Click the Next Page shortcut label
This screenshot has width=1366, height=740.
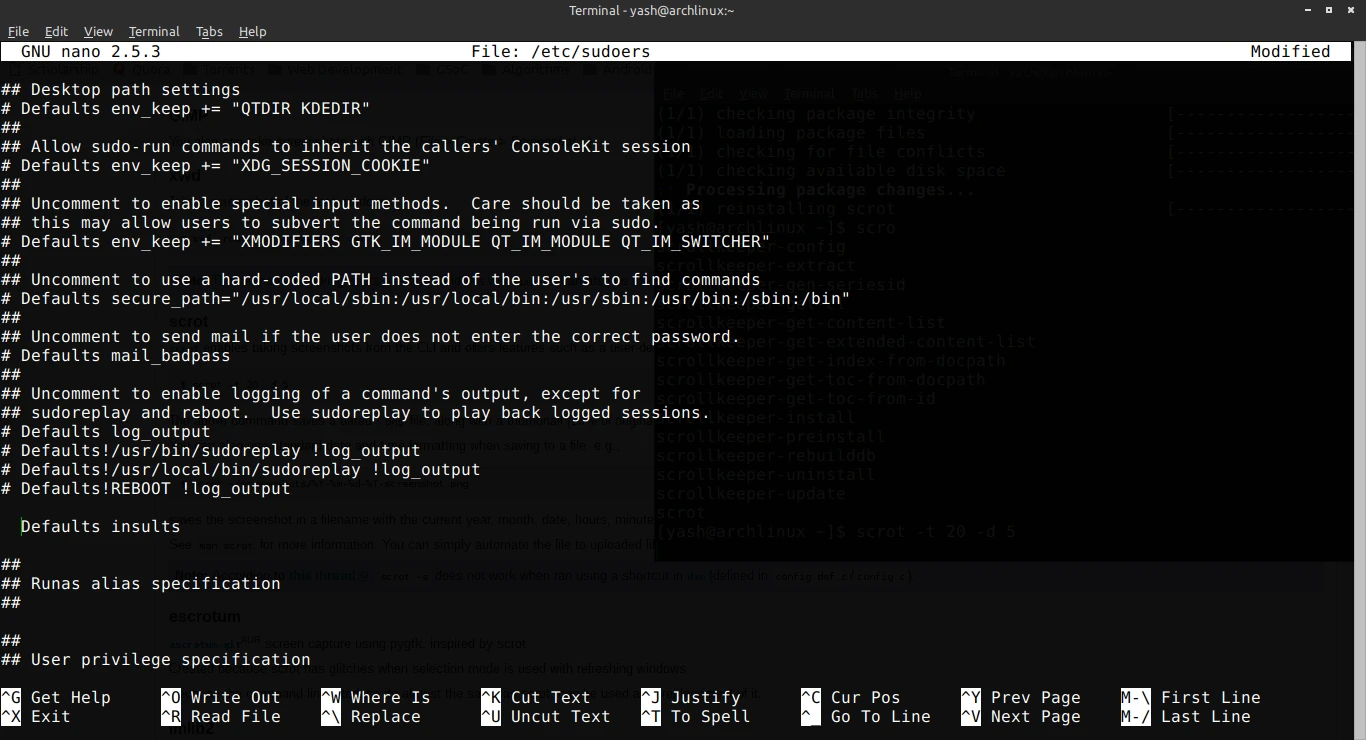(1034, 716)
